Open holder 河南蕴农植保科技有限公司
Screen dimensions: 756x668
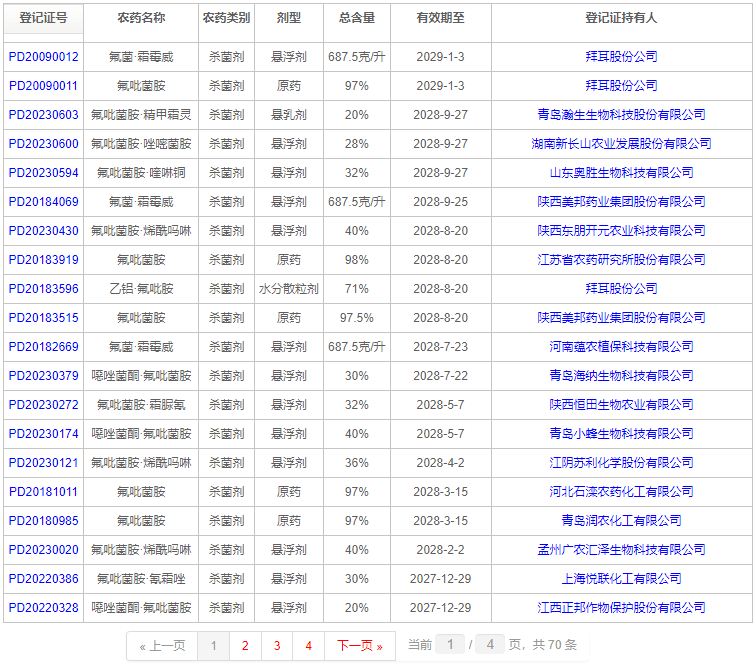pyautogui.click(x=621, y=347)
